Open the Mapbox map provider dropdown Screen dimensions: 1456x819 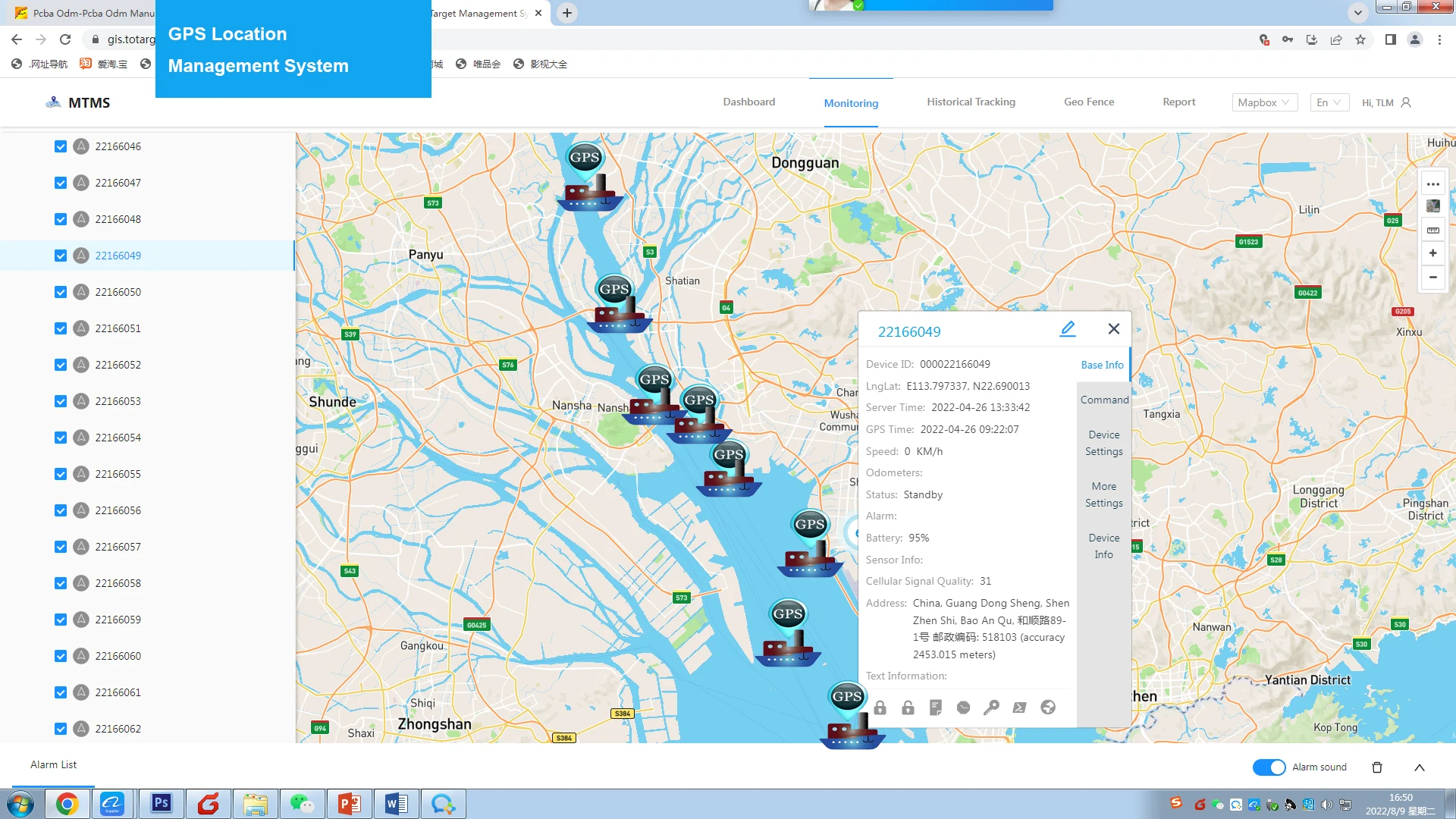coord(1263,102)
